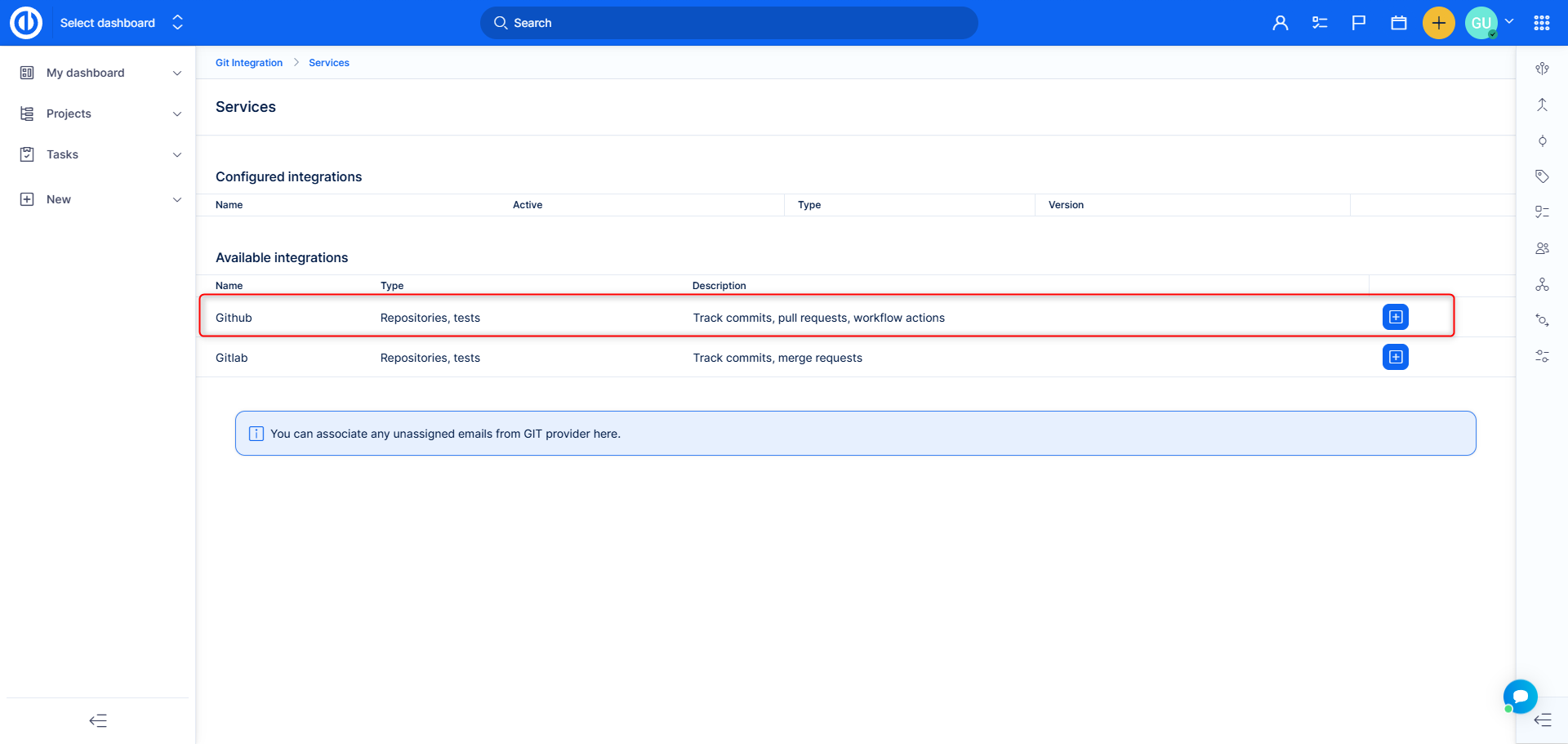Click the Search input field
Viewport: 1568px width, 744px height.
coord(728,23)
